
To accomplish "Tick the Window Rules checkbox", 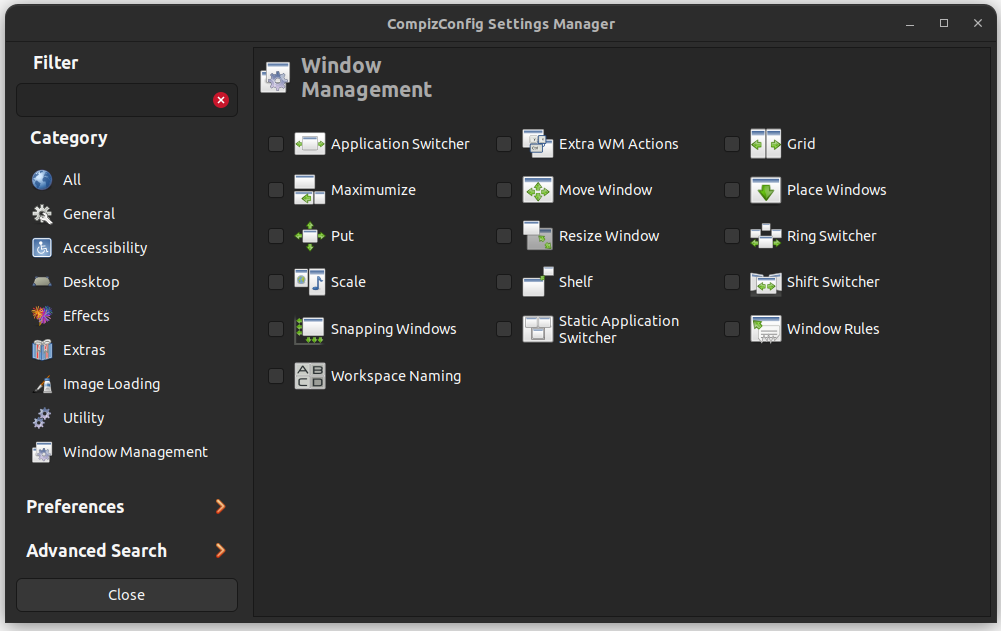I will click(x=732, y=329).
